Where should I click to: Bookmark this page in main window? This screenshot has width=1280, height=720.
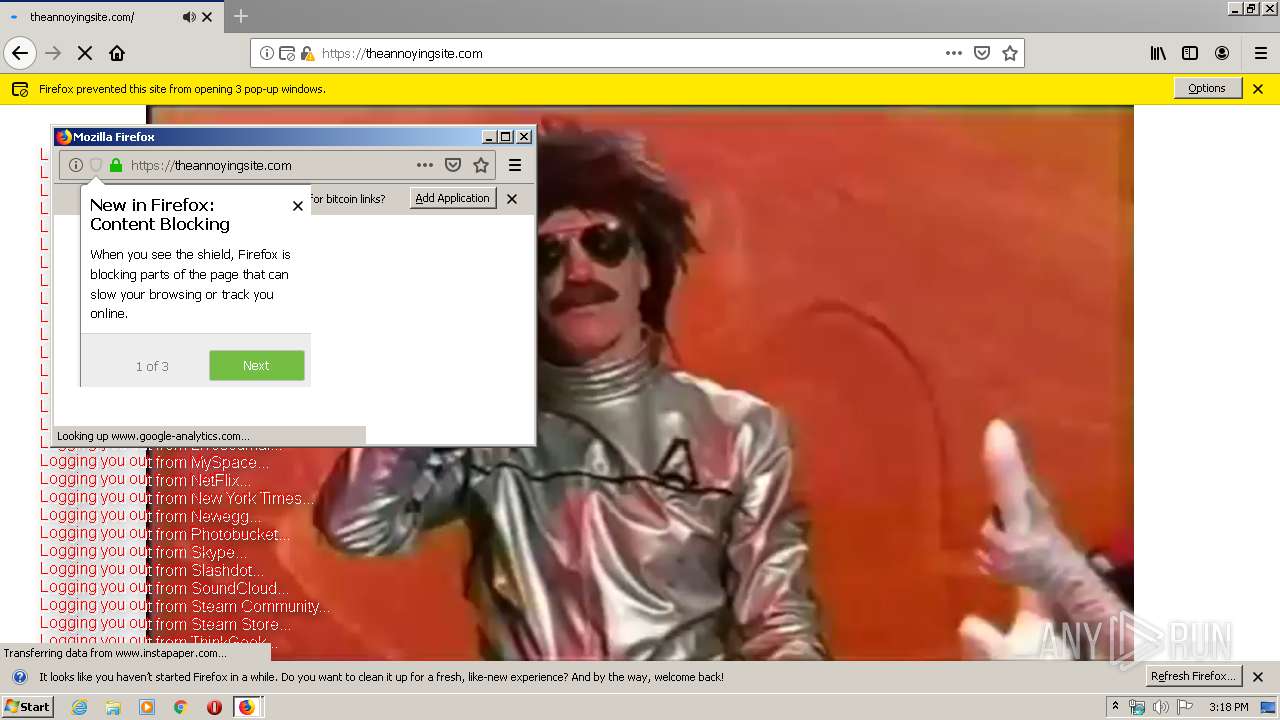point(1010,53)
